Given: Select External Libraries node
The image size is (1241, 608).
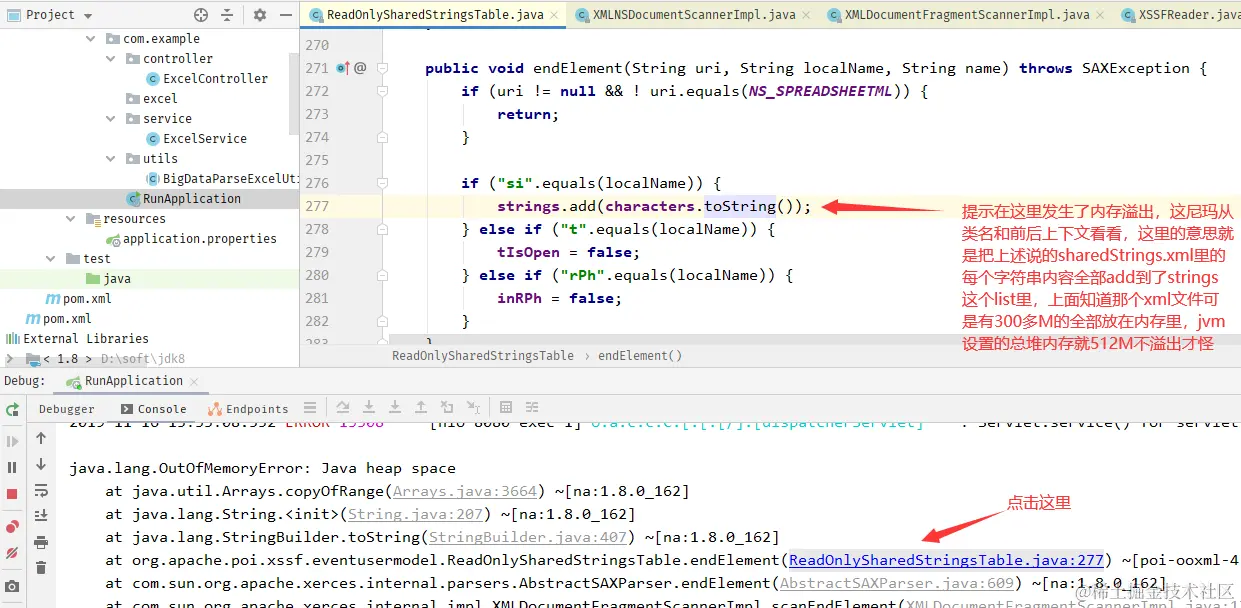Looking at the screenshot, I should [77, 338].
